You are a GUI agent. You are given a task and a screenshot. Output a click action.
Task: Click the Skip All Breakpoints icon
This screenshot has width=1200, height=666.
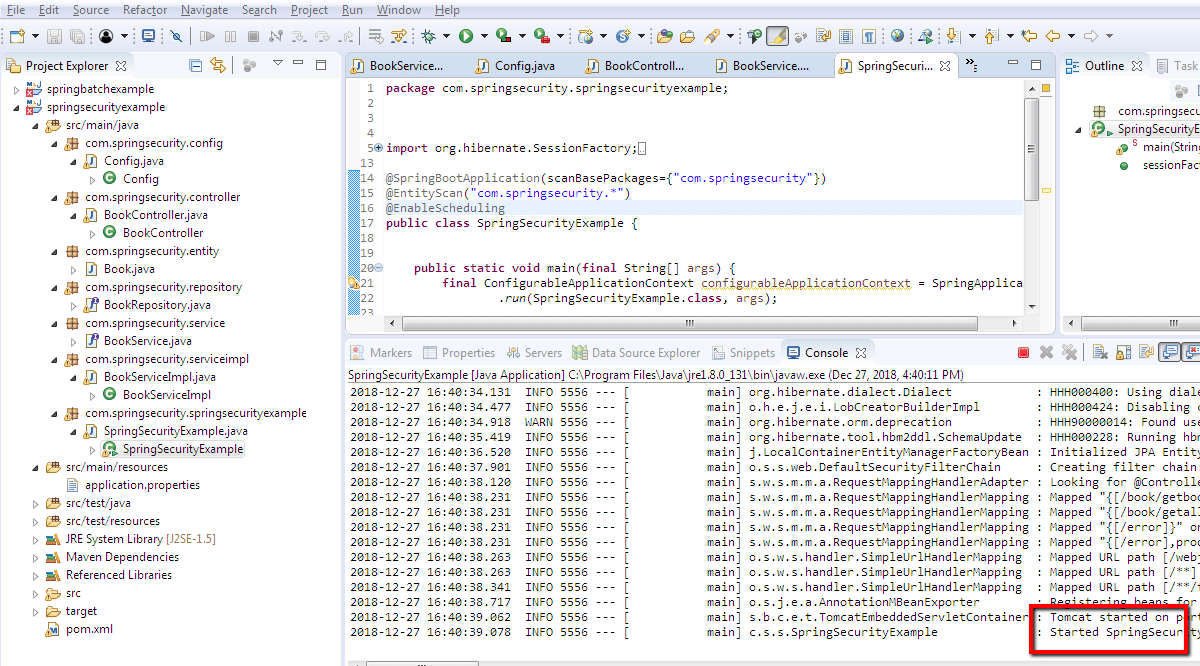[x=176, y=37]
